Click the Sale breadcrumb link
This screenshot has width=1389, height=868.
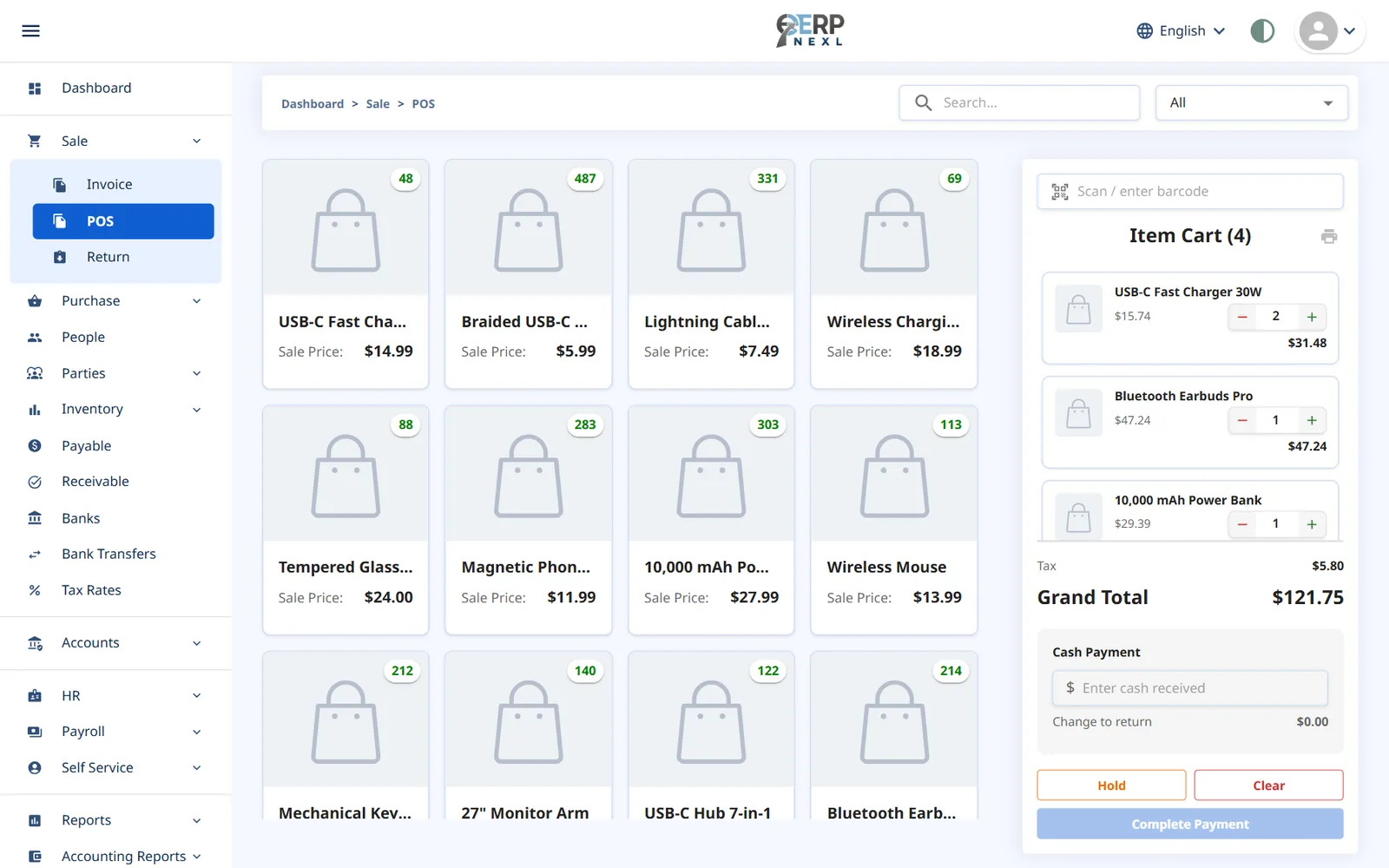coord(378,104)
